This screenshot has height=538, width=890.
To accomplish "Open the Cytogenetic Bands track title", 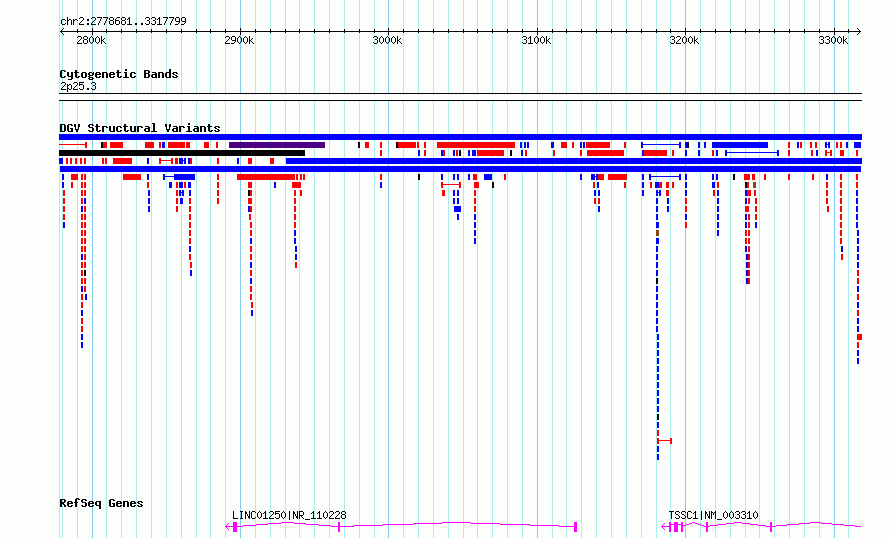I will coord(119,74).
